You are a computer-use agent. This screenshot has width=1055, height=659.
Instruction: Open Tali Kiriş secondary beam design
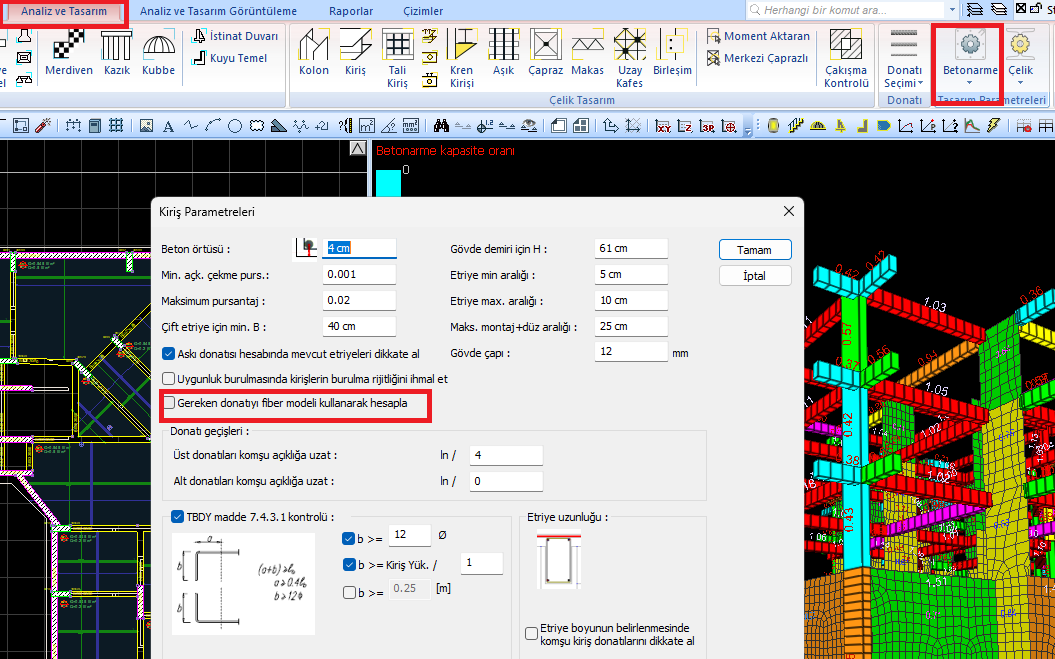tap(398, 59)
